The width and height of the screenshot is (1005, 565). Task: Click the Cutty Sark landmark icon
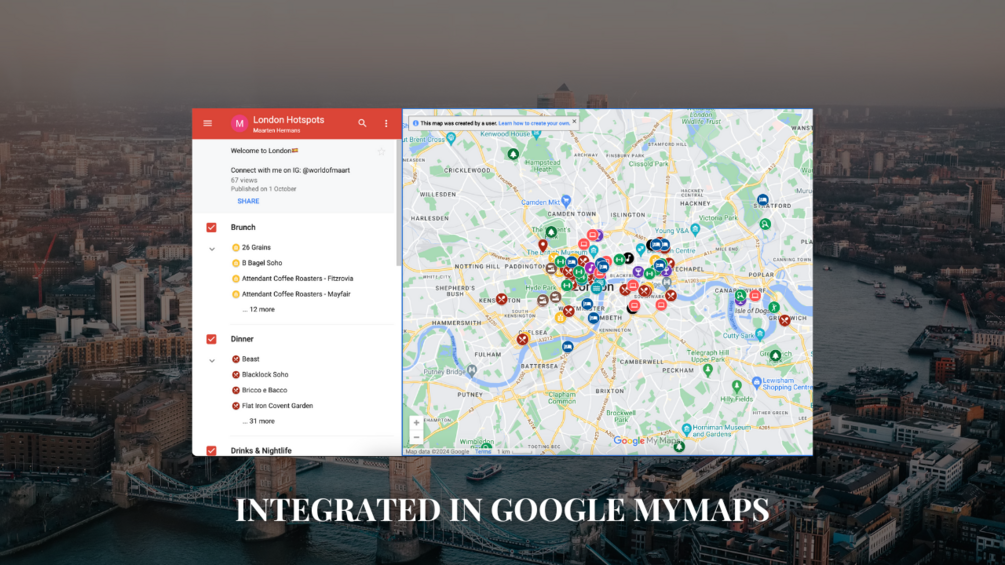(760, 334)
